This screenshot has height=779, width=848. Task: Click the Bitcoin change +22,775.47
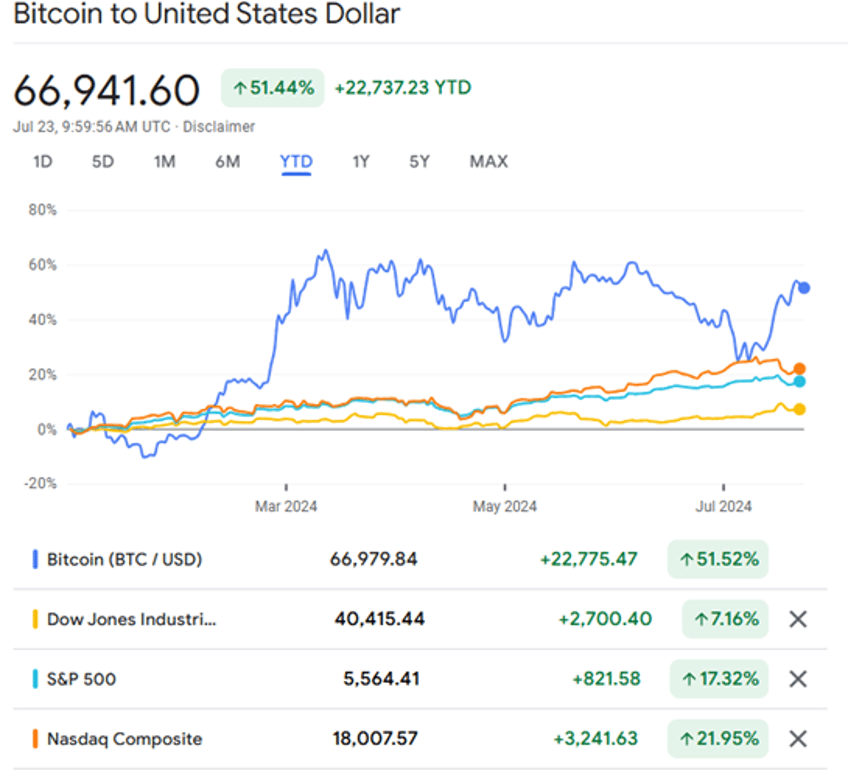click(x=589, y=559)
